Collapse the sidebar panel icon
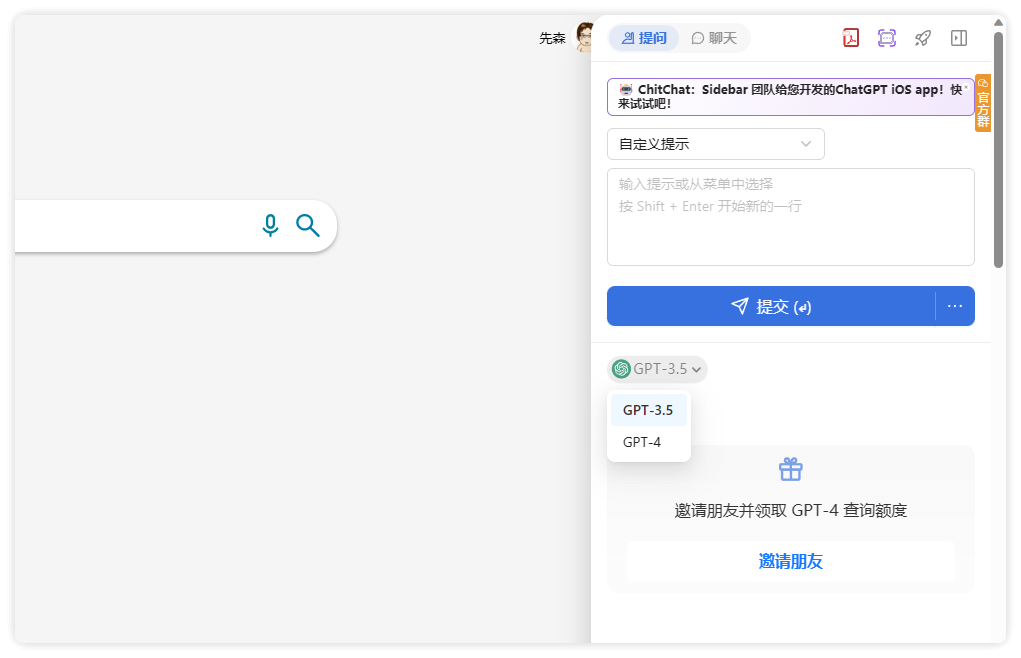This screenshot has height=658, width=1021. click(958, 38)
